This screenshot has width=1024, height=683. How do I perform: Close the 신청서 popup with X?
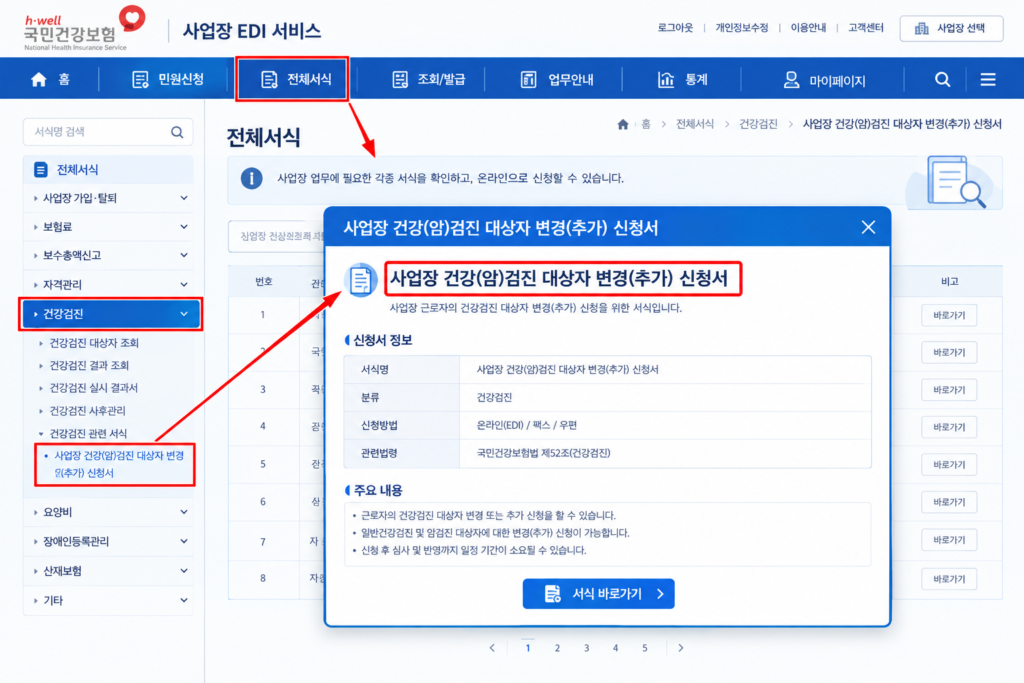868,227
